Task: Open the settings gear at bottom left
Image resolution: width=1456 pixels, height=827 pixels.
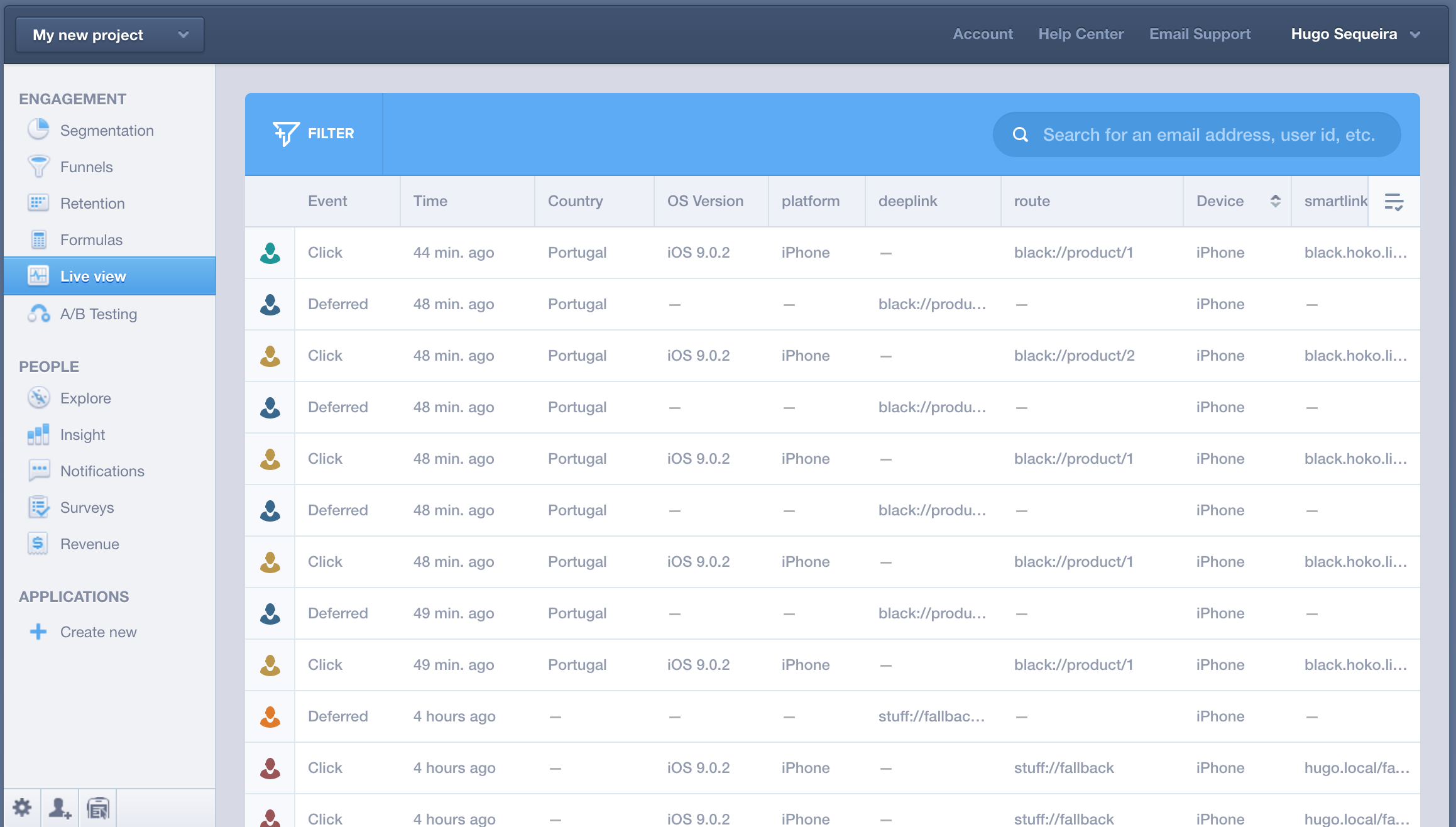Action: coord(23,808)
